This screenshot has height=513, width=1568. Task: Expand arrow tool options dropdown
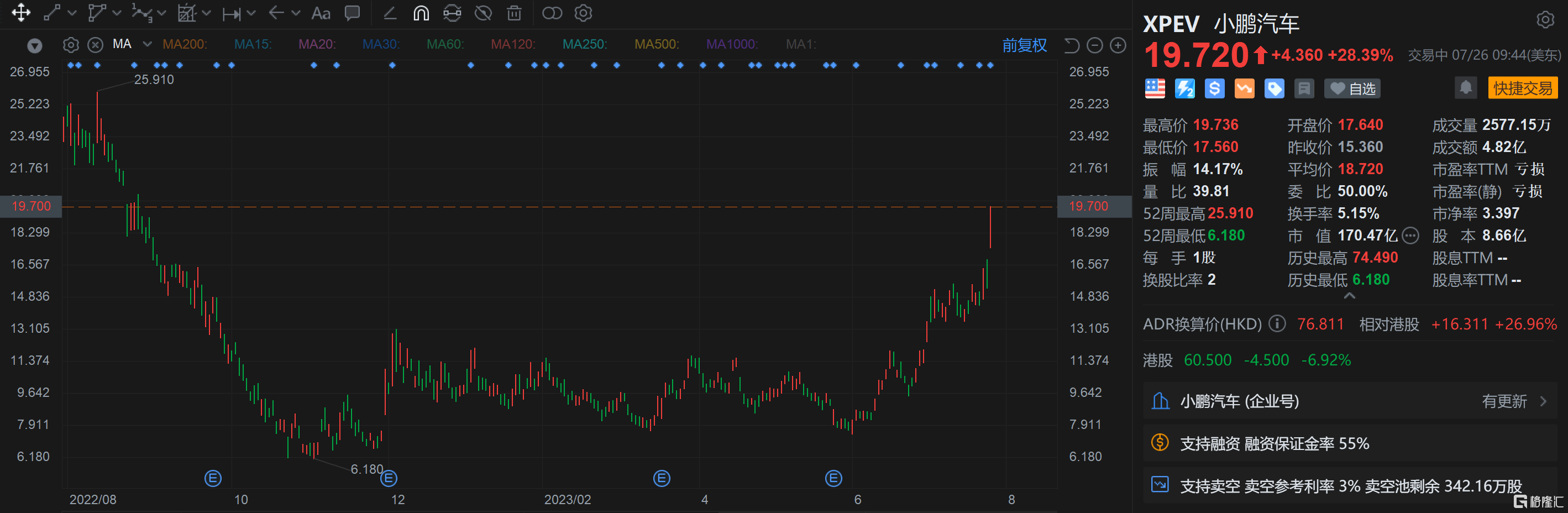pyautogui.click(x=296, y=13)
